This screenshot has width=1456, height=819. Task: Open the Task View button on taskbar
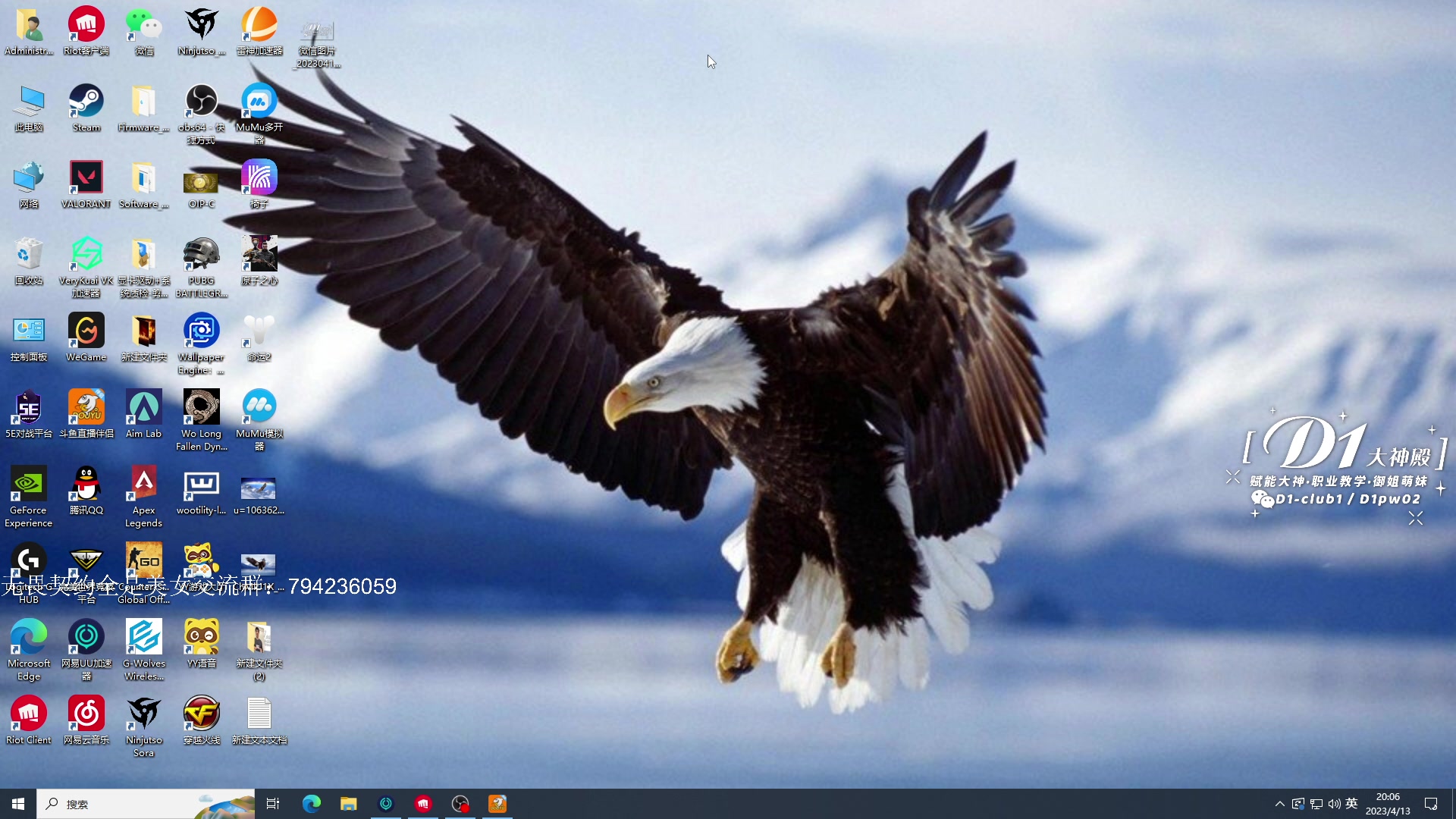(273, 804)
